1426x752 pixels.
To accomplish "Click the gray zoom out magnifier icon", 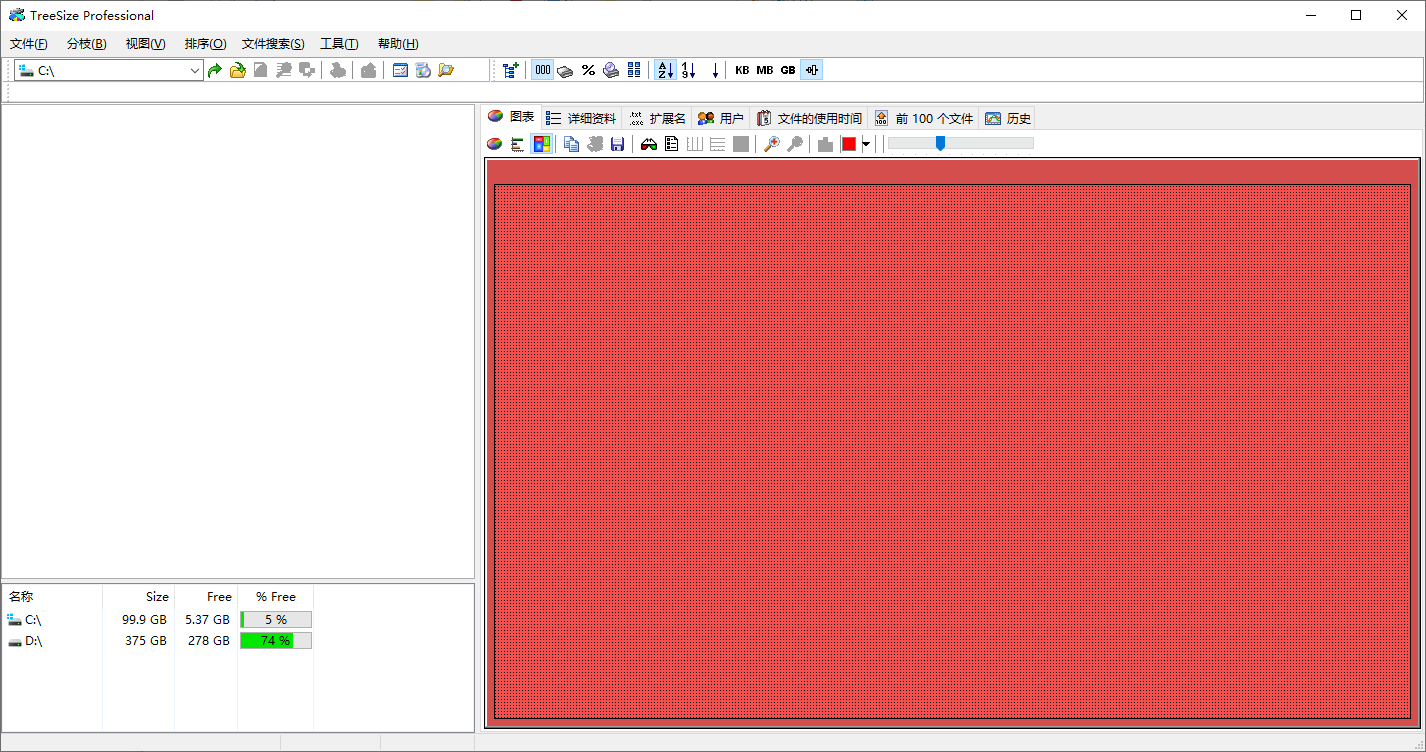I will point(795,144).
